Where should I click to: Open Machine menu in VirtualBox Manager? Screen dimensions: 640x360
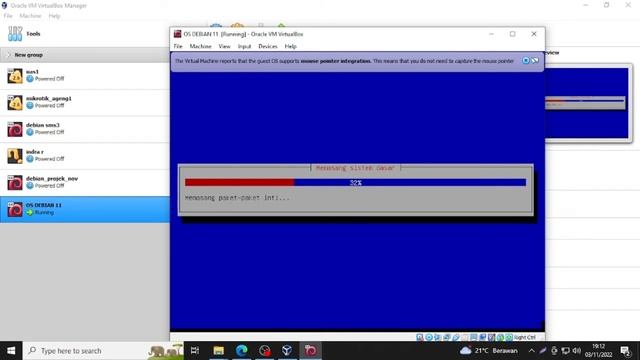[30, 16]
